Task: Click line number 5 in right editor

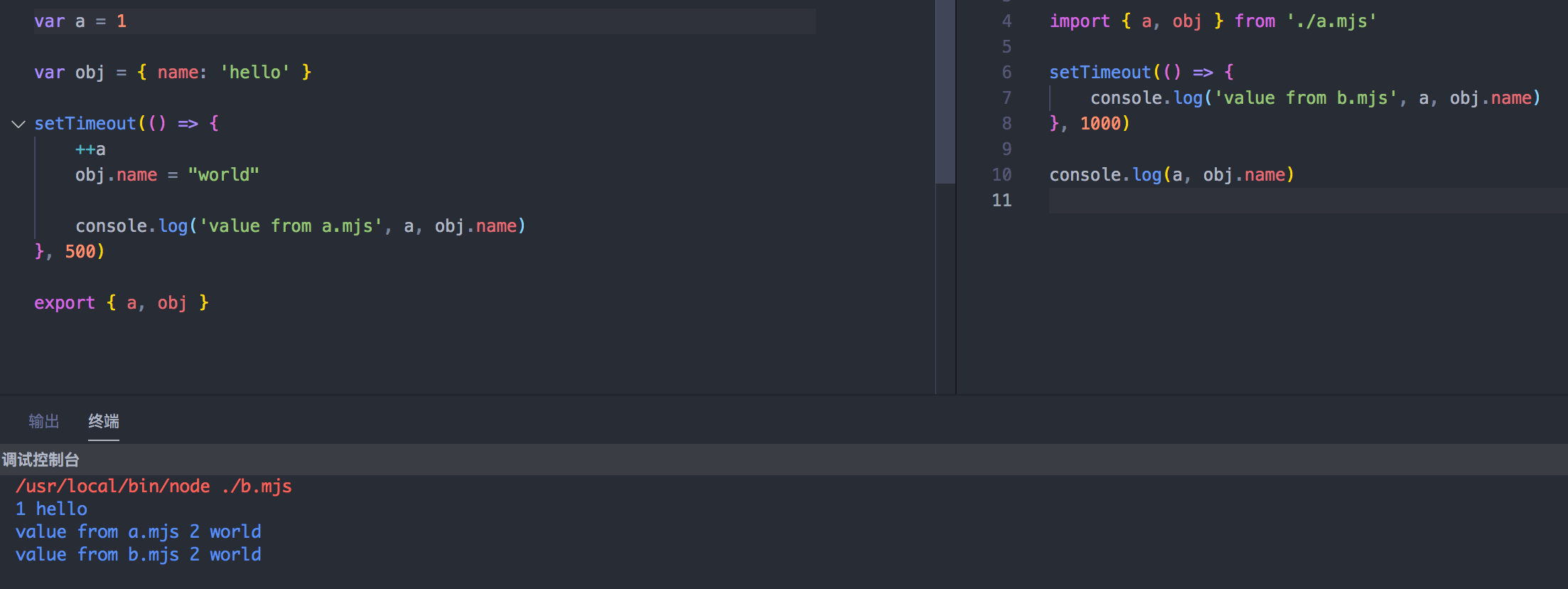Action: pyautogui.click(x=1006, y=47)
